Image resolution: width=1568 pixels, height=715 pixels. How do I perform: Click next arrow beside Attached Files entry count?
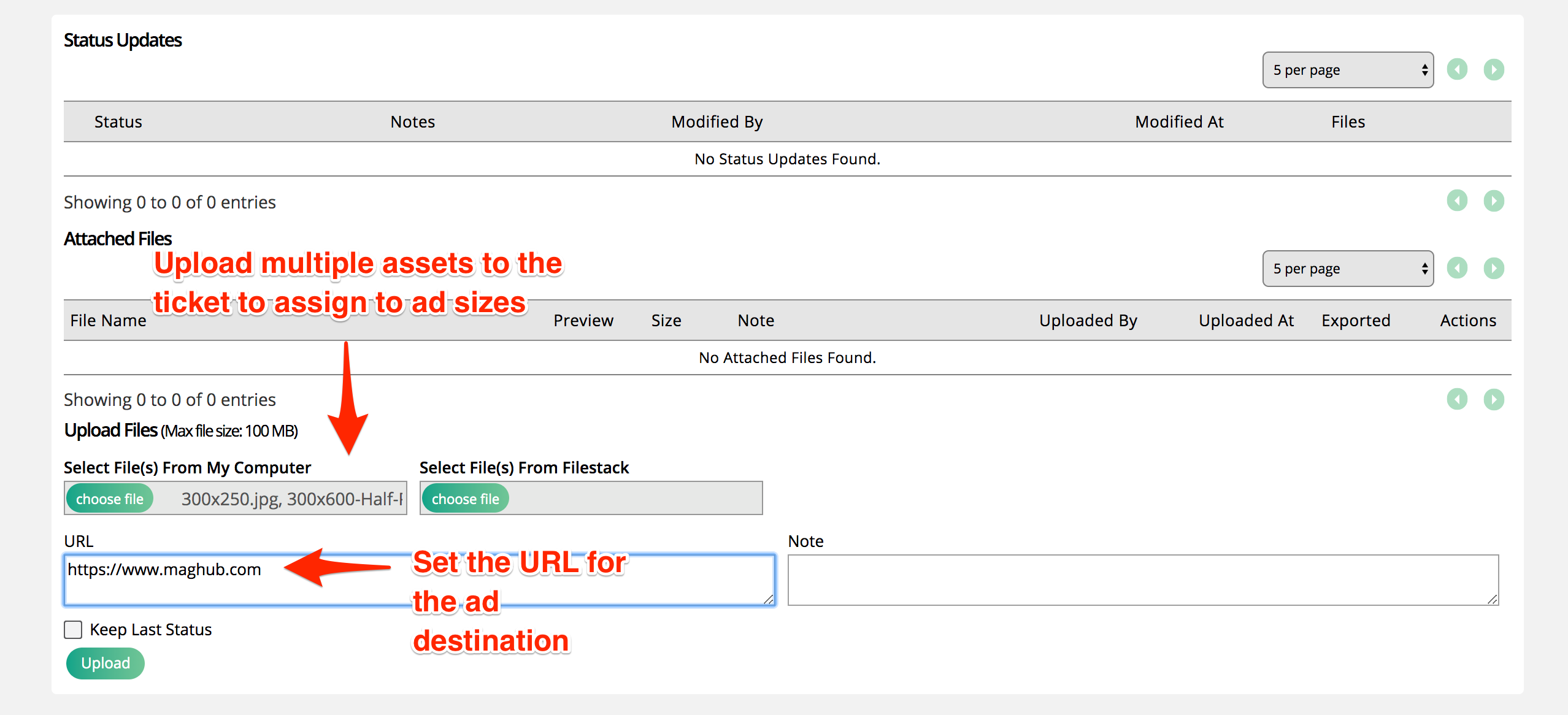(x=1494, y=399)
